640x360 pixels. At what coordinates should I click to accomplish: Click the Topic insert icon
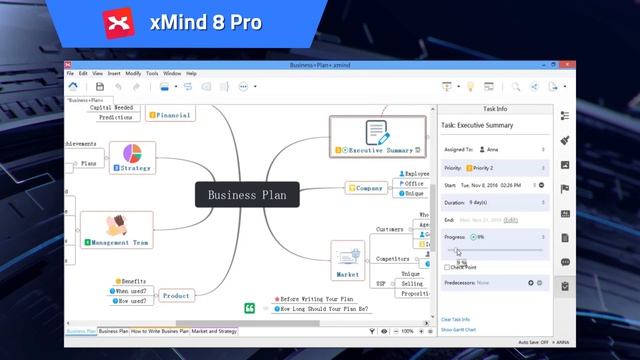coord(164,87)
